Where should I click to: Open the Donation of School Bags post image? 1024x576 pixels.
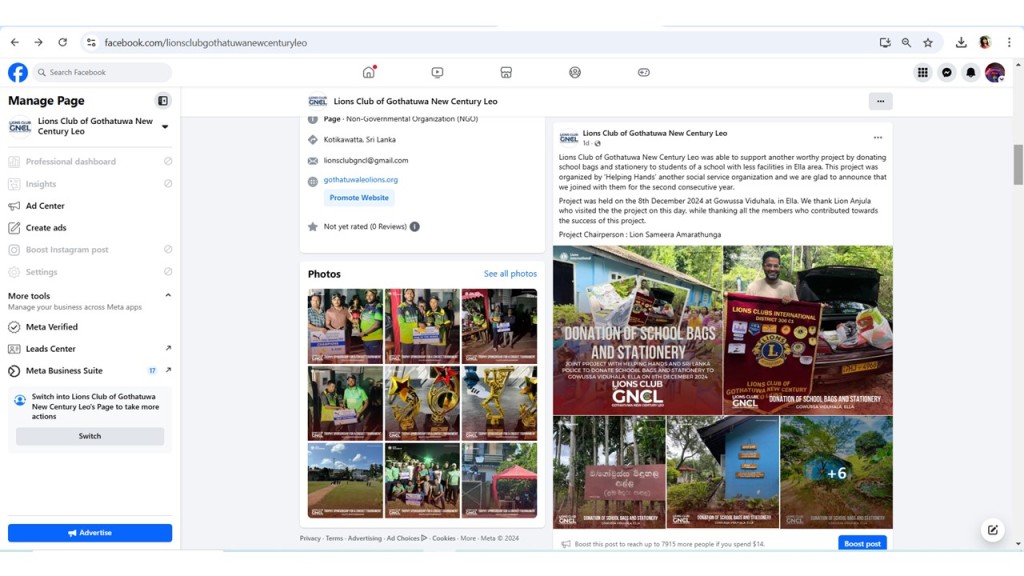click(x=637, y=330)
